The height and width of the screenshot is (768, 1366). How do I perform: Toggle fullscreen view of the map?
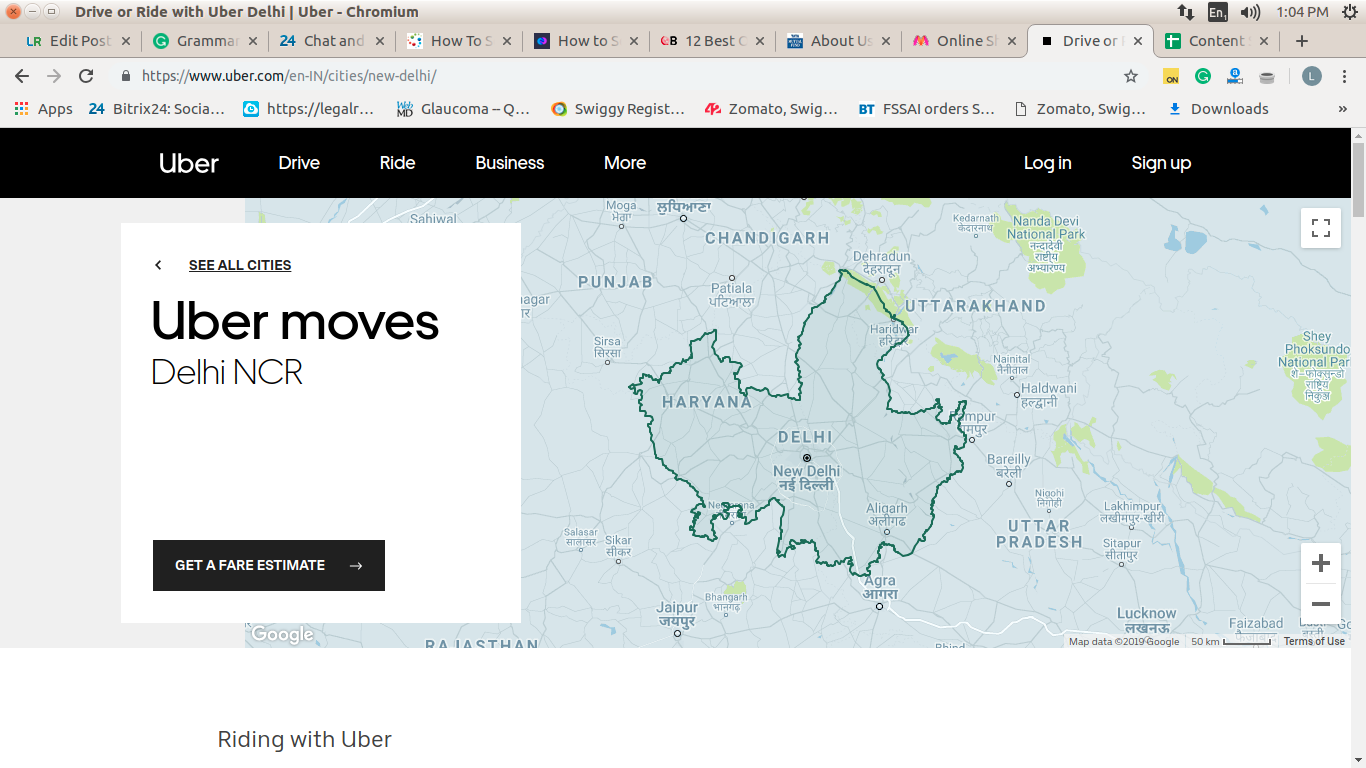(1320, 228)
